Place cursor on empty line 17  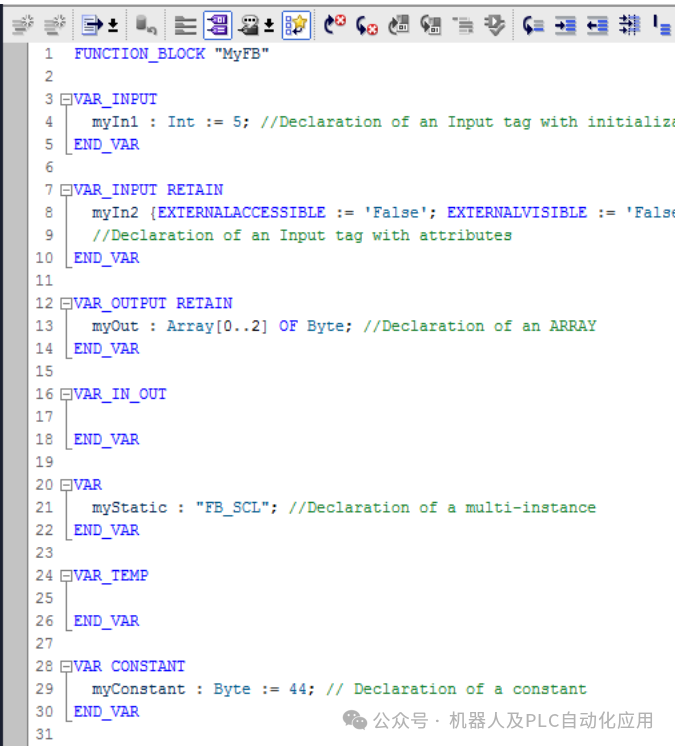pyautogui.click(x=372, y=417)
